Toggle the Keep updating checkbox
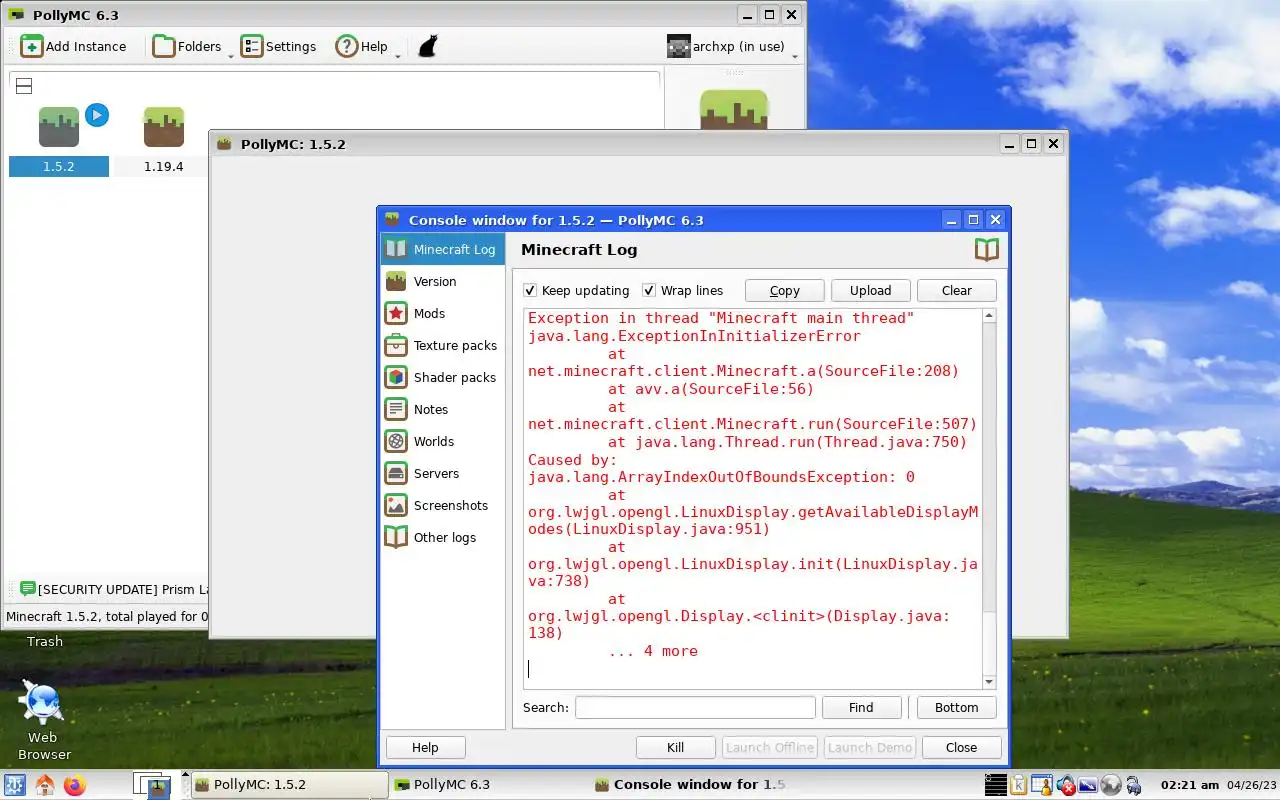1280x800 pixels. tap(530, 290)
